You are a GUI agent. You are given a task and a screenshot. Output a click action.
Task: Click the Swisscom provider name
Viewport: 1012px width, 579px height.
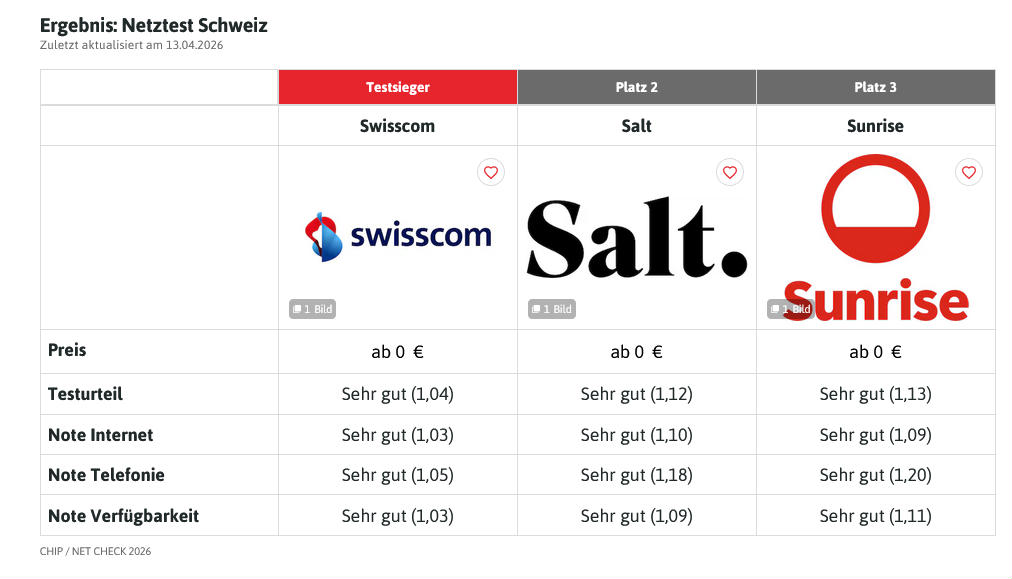398,126
